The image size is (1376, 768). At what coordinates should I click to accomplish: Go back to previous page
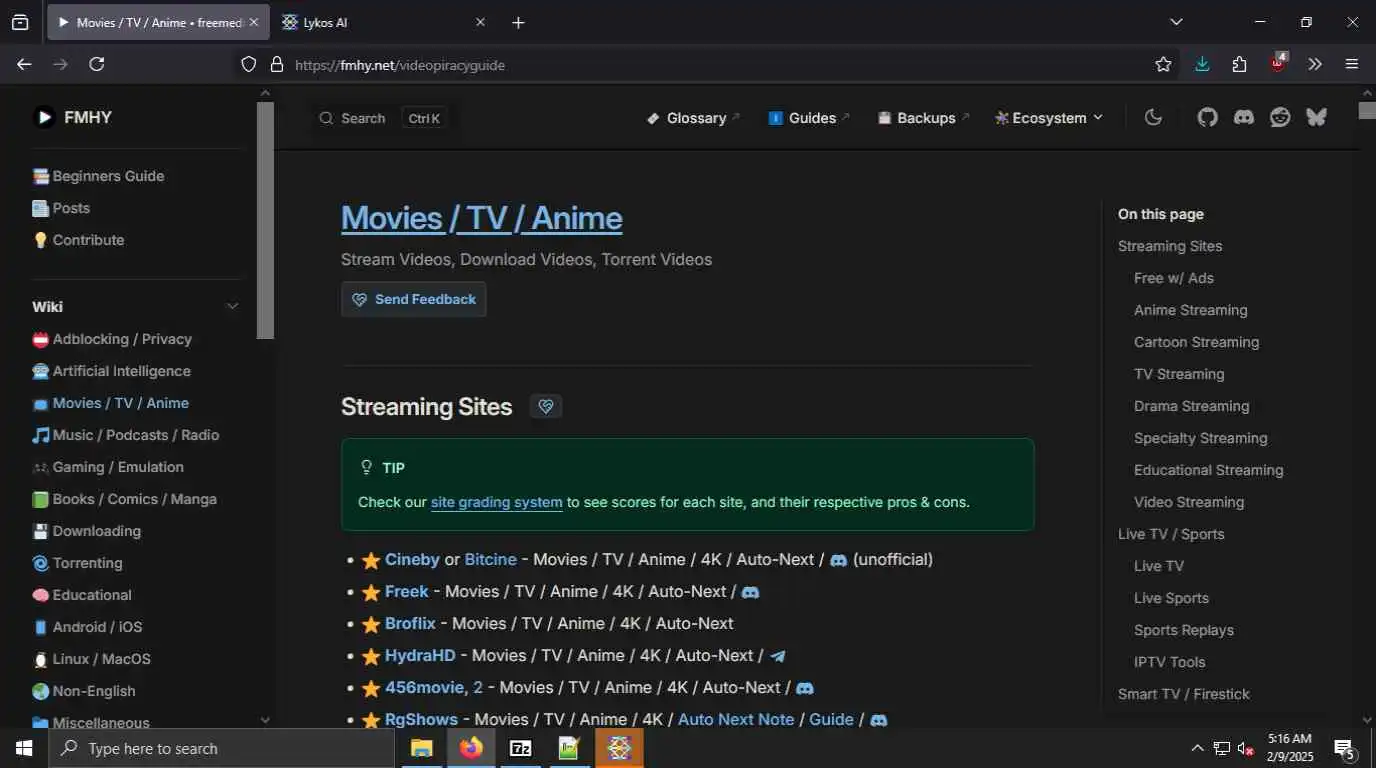pyautogui.click(x=24, y=64)
